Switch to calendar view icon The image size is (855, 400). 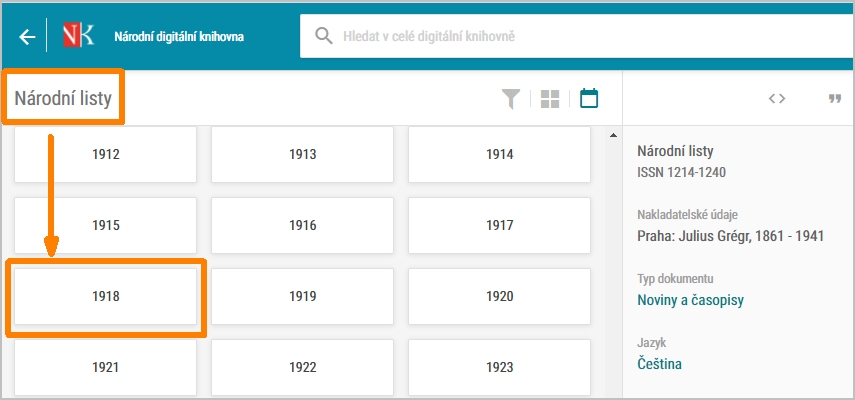click(x=589, y=98)
